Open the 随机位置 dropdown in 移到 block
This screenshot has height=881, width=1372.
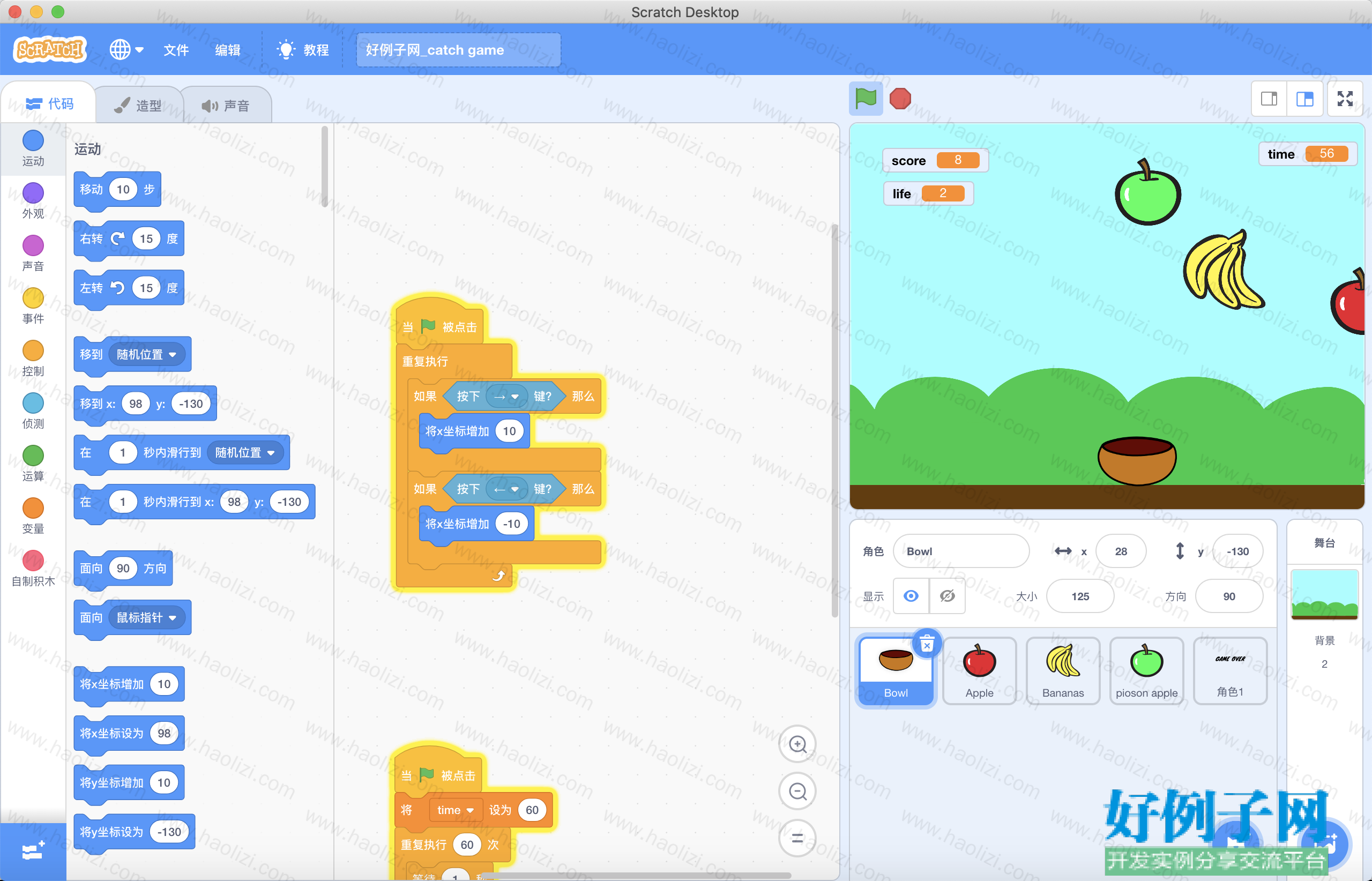click(x=146, y=355)
